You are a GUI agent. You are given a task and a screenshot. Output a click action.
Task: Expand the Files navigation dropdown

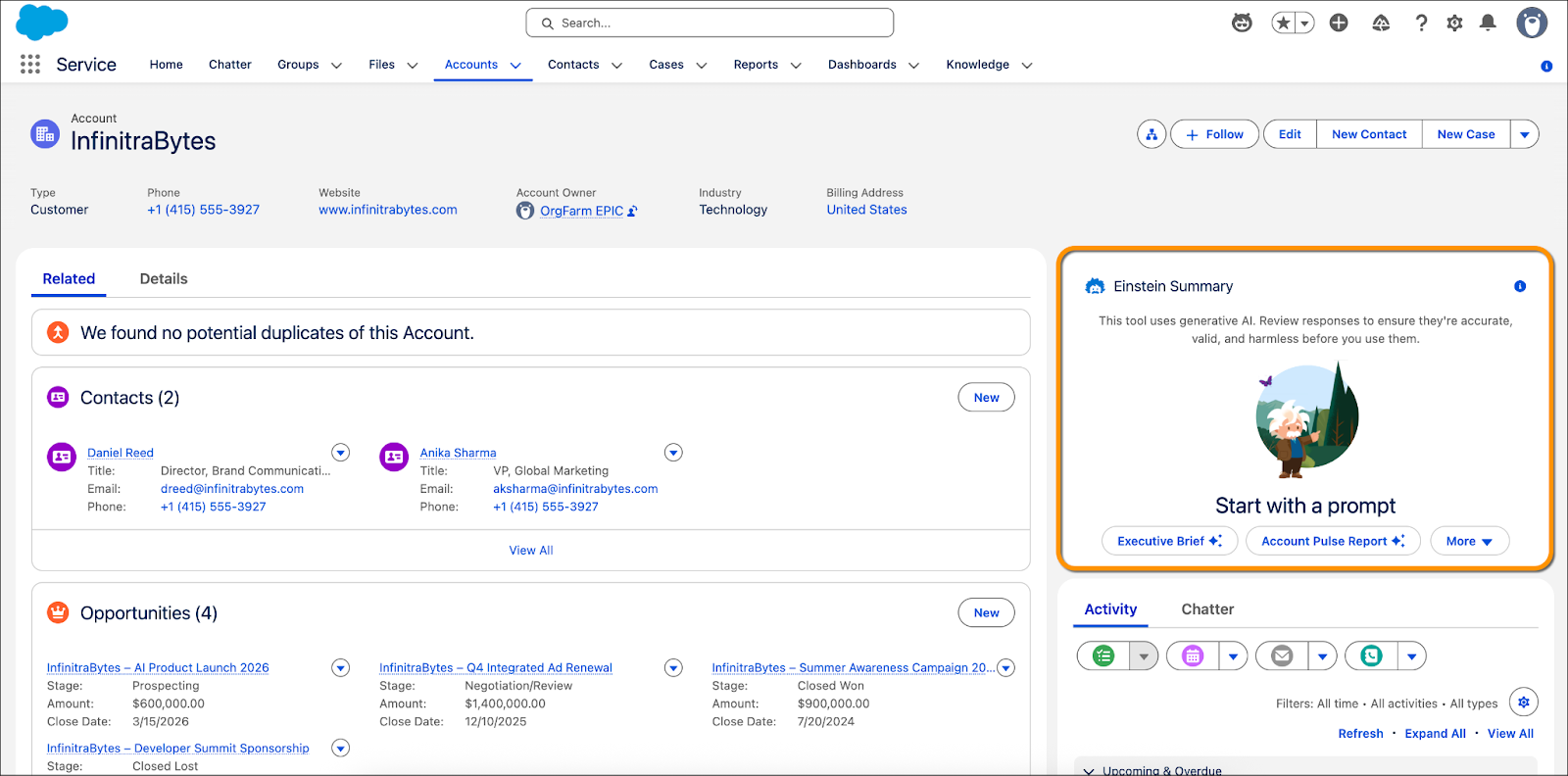click(413, 66)
